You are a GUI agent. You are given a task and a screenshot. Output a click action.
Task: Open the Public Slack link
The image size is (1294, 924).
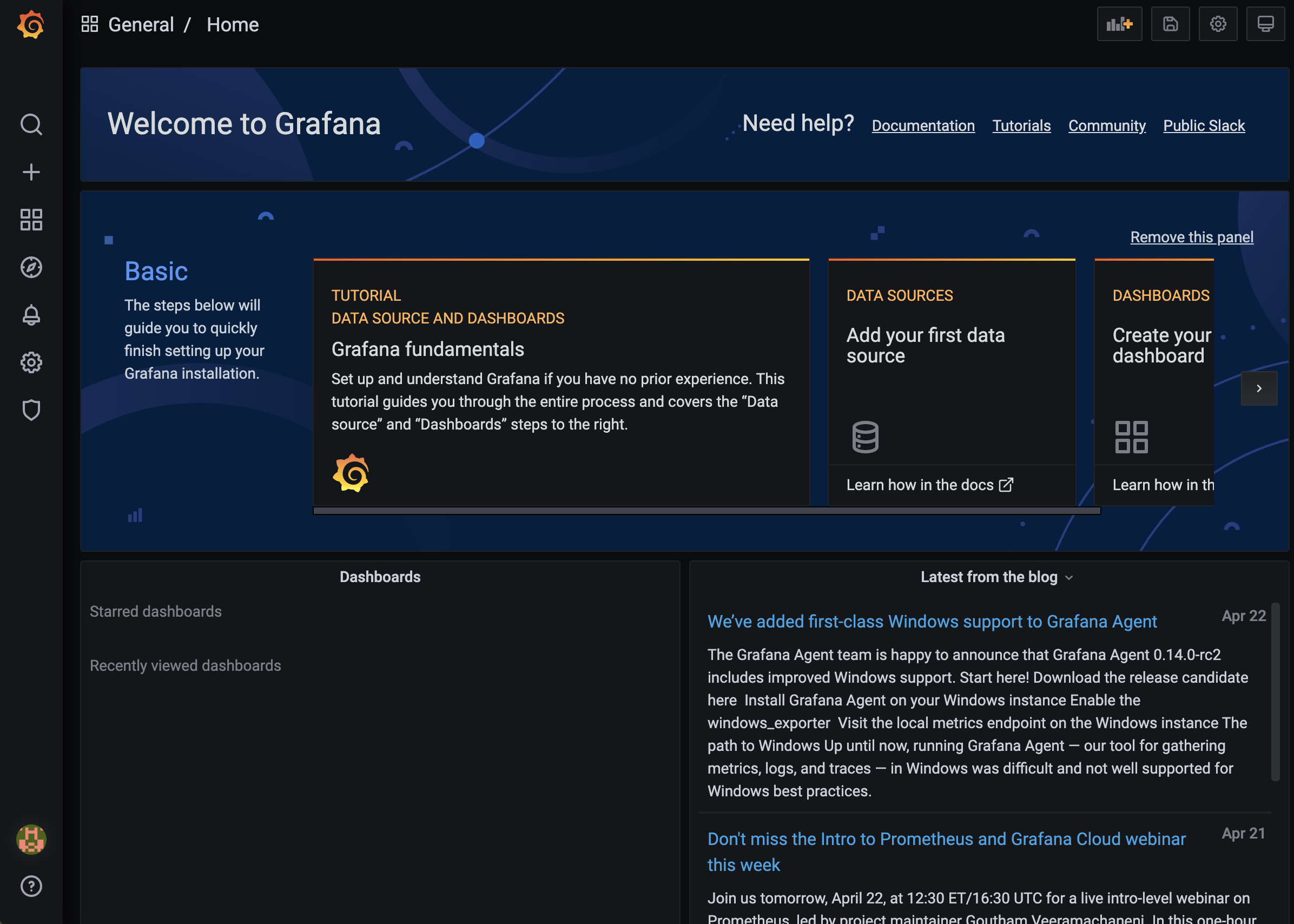coord(1204,126)
